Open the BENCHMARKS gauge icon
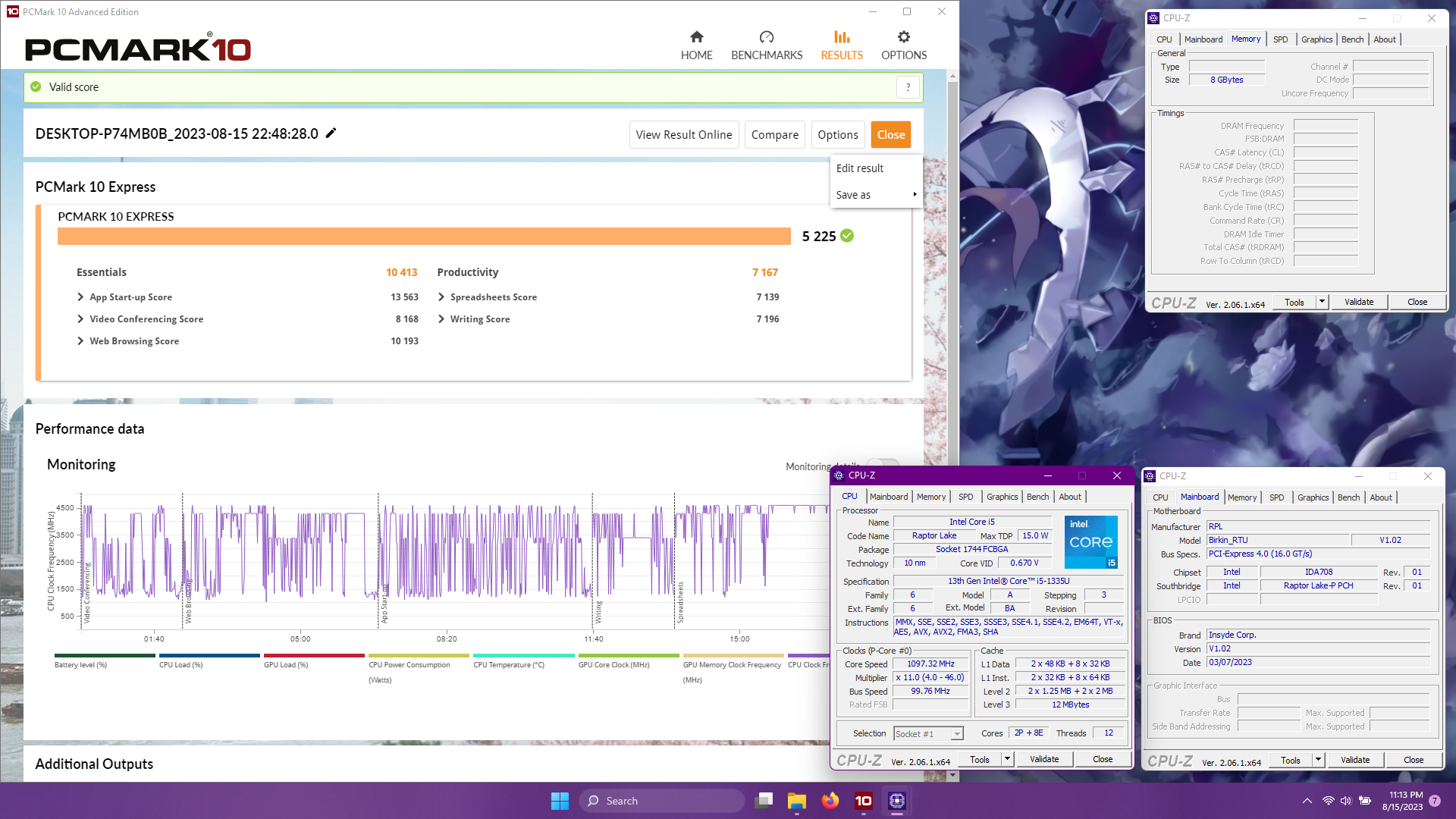The image size is (1456, 819). 767,36
